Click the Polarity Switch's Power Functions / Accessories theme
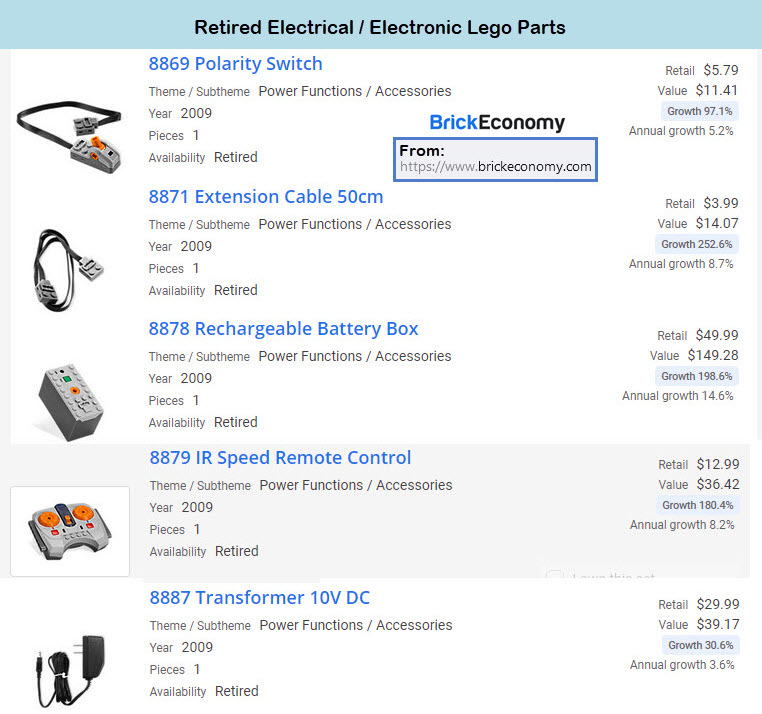This screenshot has height=714, width=762. (x=354, y=91)
